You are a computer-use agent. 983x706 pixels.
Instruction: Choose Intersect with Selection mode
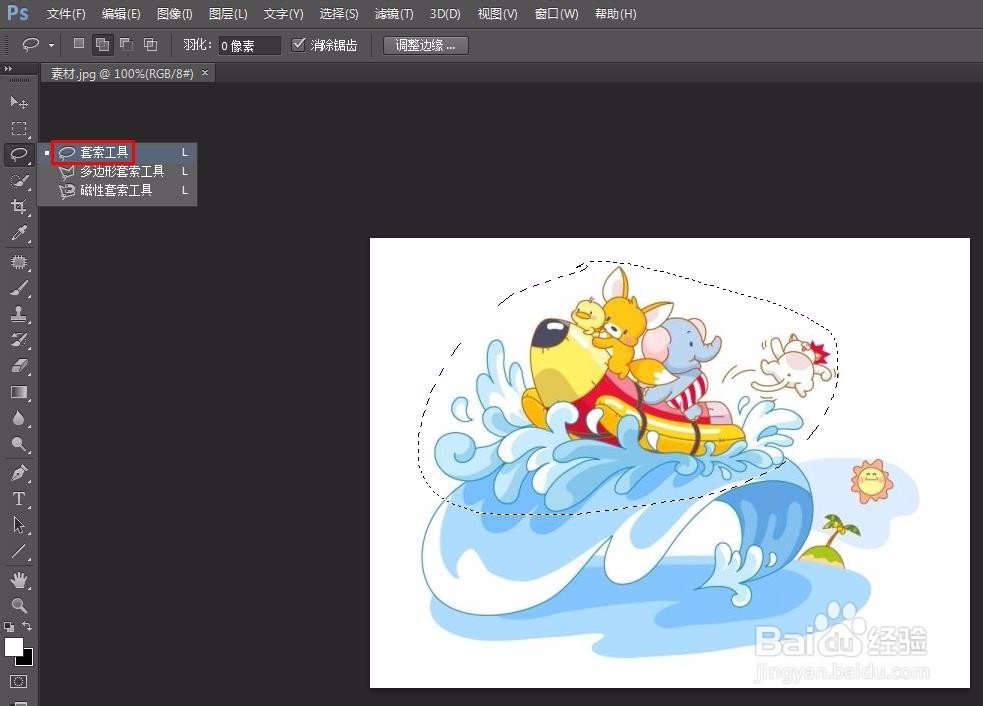[x=150, y=44]
